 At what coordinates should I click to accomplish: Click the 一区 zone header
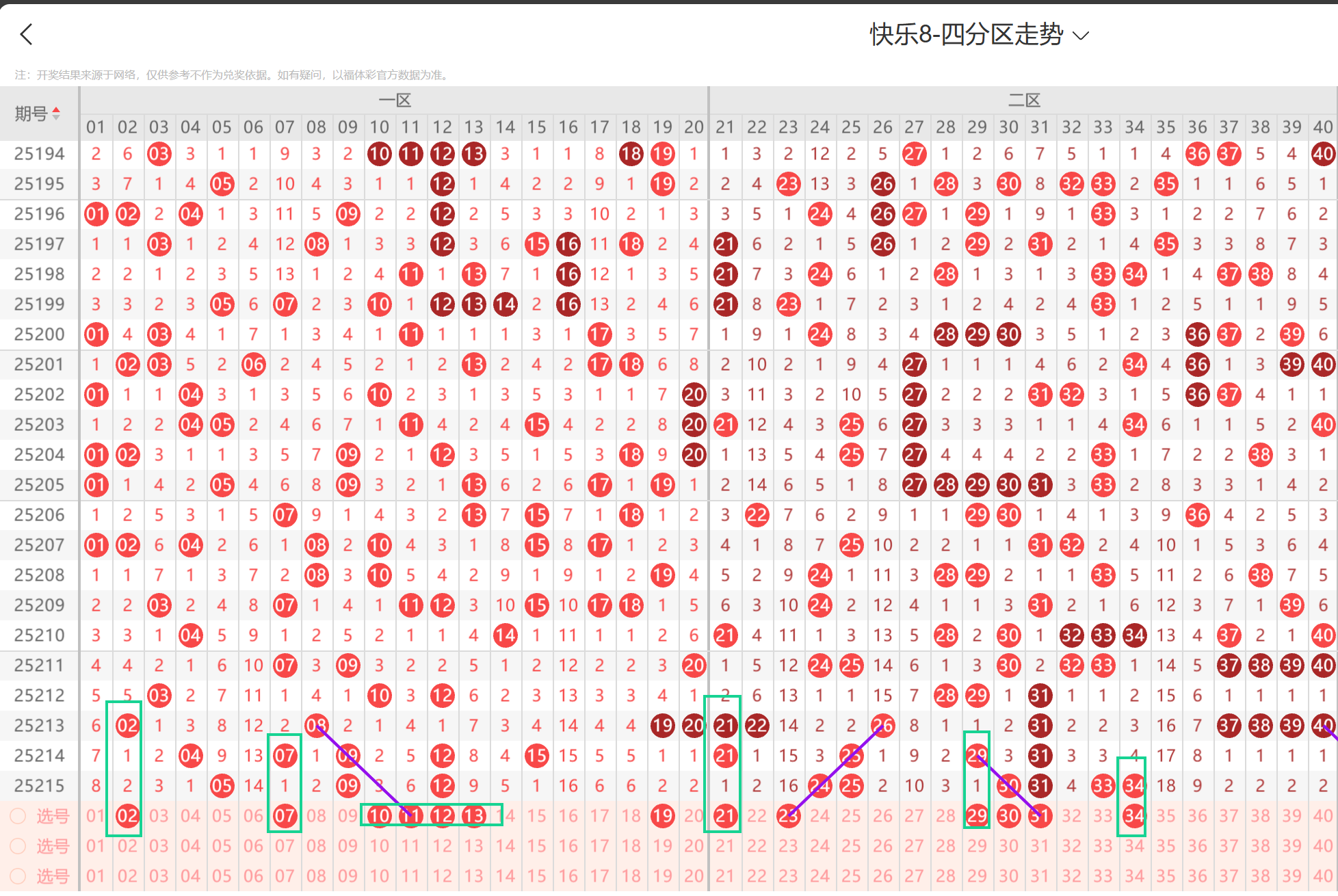click(x=395, y=101)
